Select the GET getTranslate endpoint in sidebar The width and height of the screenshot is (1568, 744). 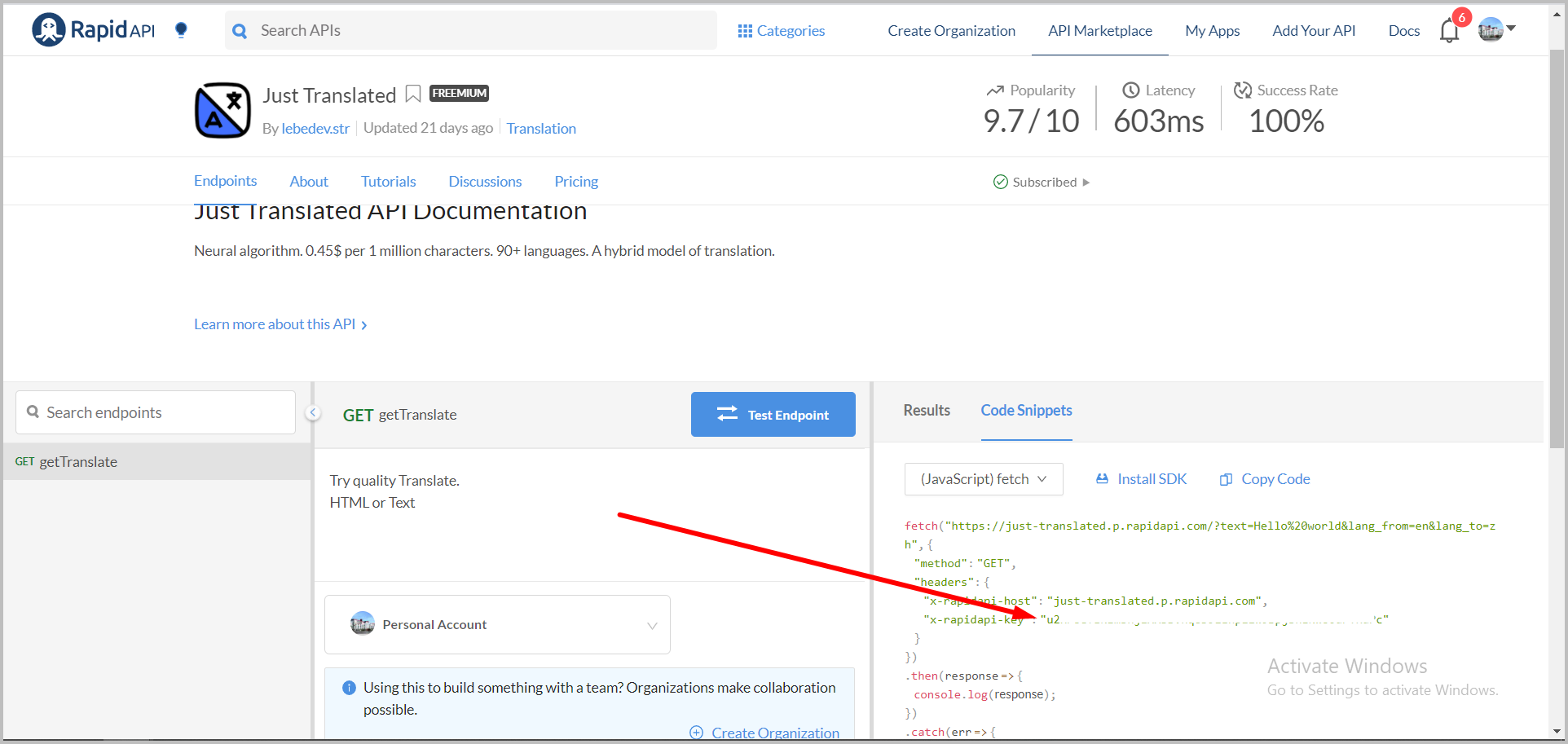click(156, 462)
